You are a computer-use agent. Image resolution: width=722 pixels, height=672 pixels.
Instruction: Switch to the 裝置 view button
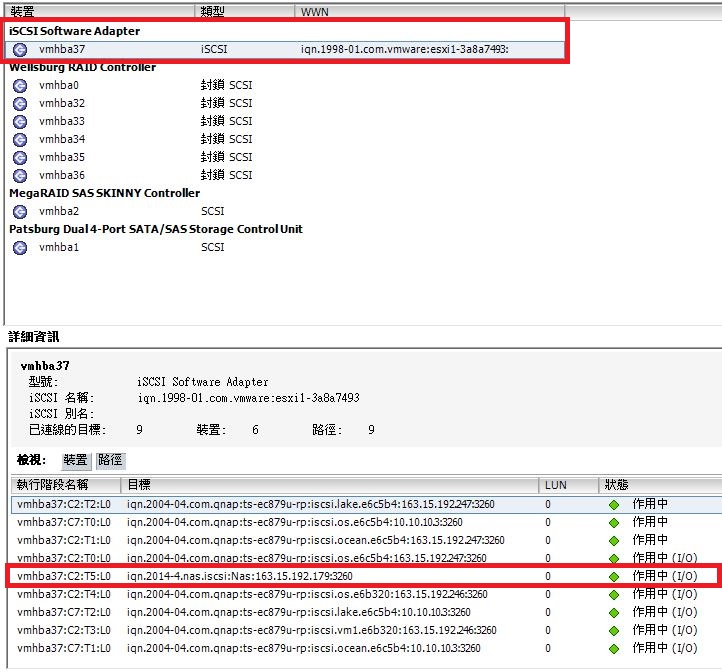pos(75,460)
